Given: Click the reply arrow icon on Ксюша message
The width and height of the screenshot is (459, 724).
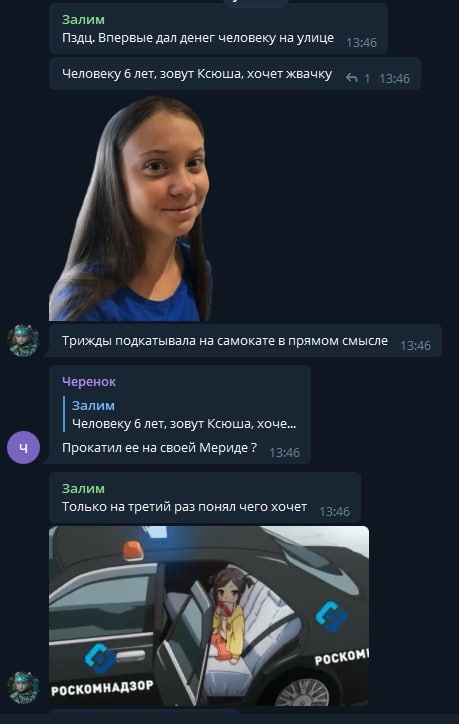Looking at the screenshot, I should (352, 78).
